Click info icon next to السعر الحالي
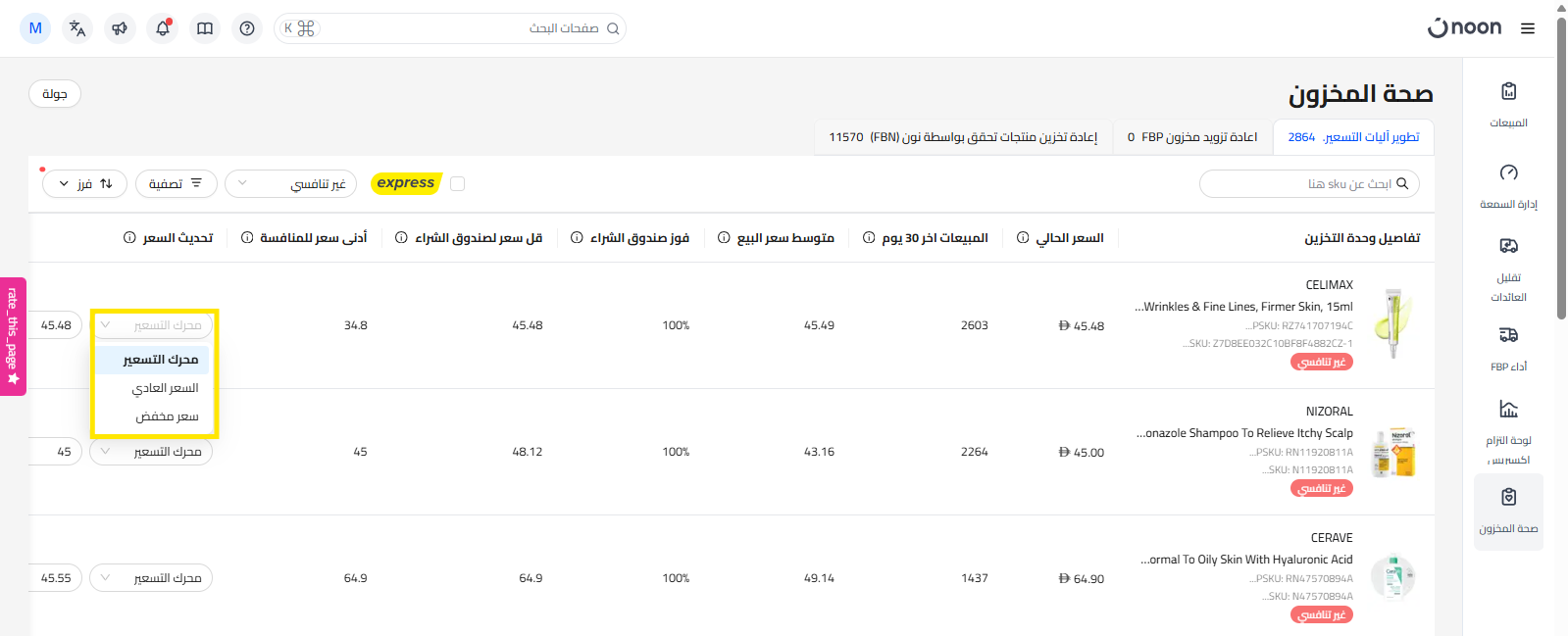 (x=1023, y=238)
